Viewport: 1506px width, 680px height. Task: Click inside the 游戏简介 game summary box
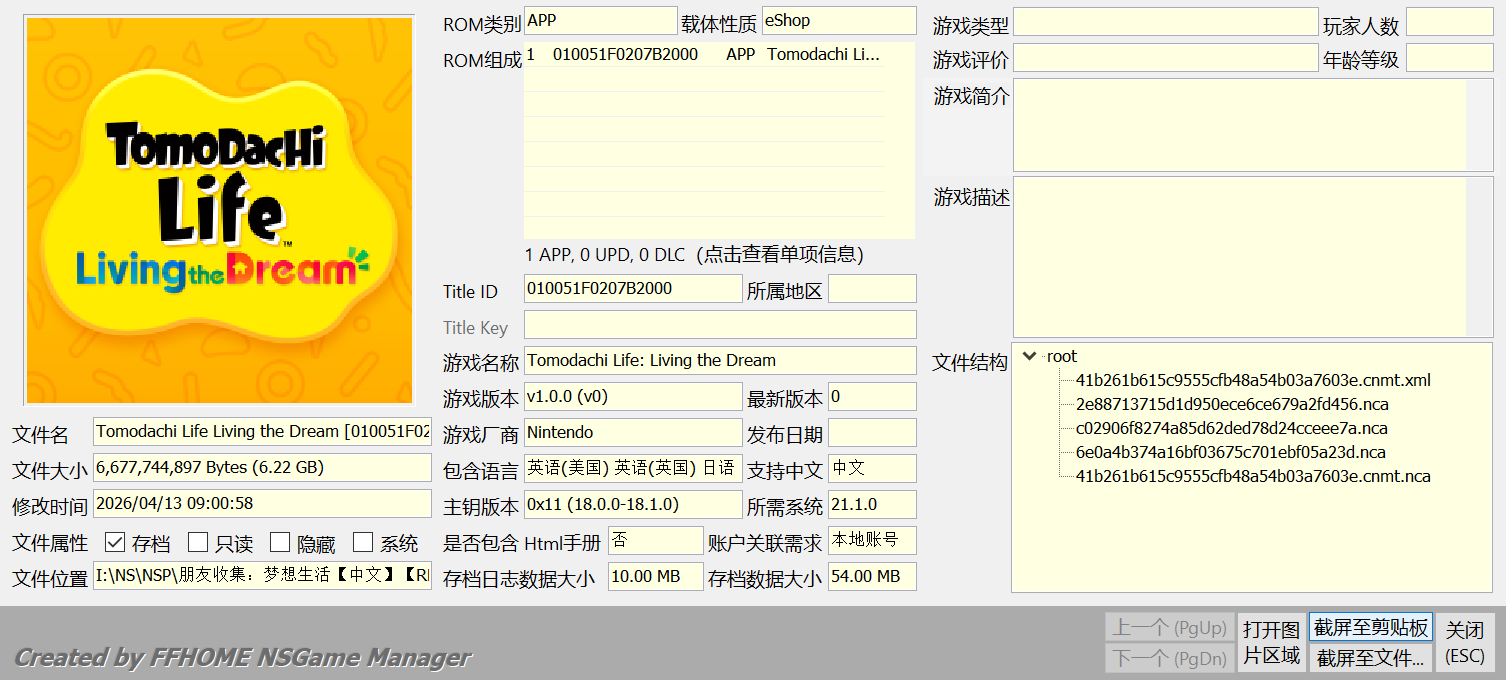(x=1240, y=126)
